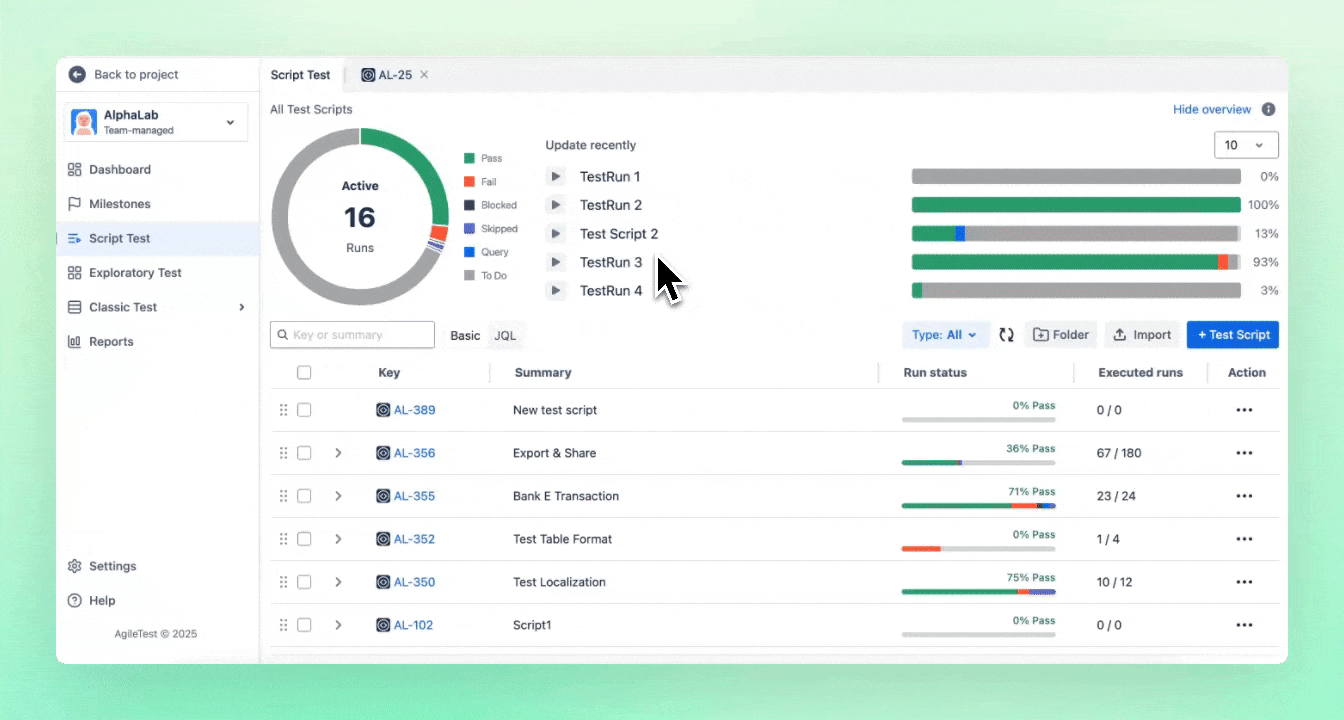Click inside the Key or summary search field
Viewport: 1344px width, 720px height.
coord(352,334)
